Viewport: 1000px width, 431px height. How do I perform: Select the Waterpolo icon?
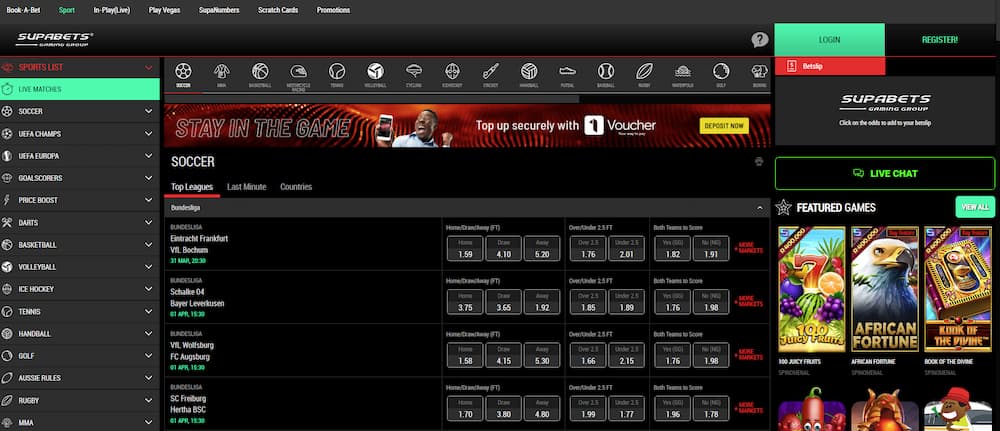pos(682,71)
